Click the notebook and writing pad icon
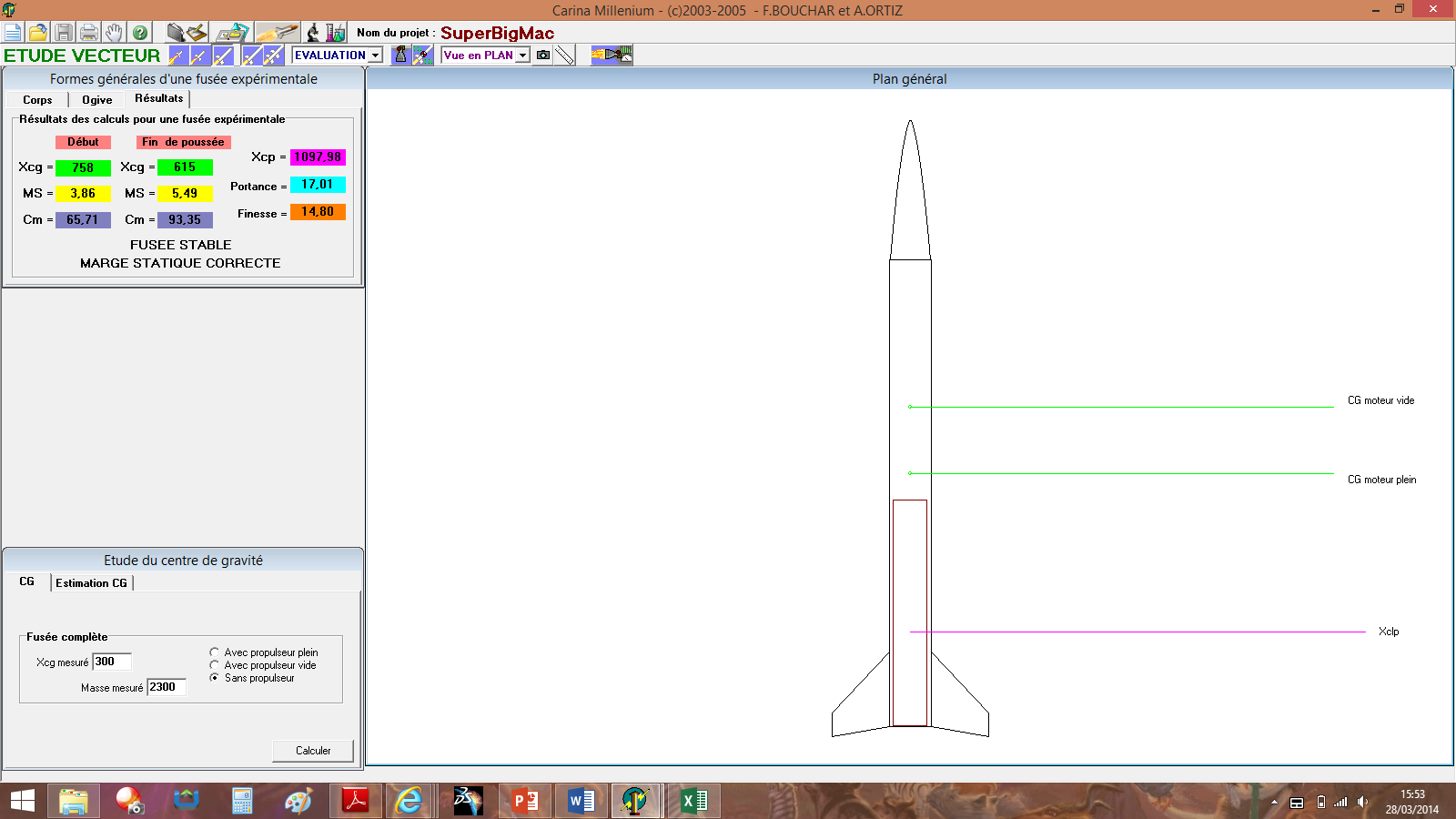This screenshot has height=819, width=1456. click(x=187, y=33)
